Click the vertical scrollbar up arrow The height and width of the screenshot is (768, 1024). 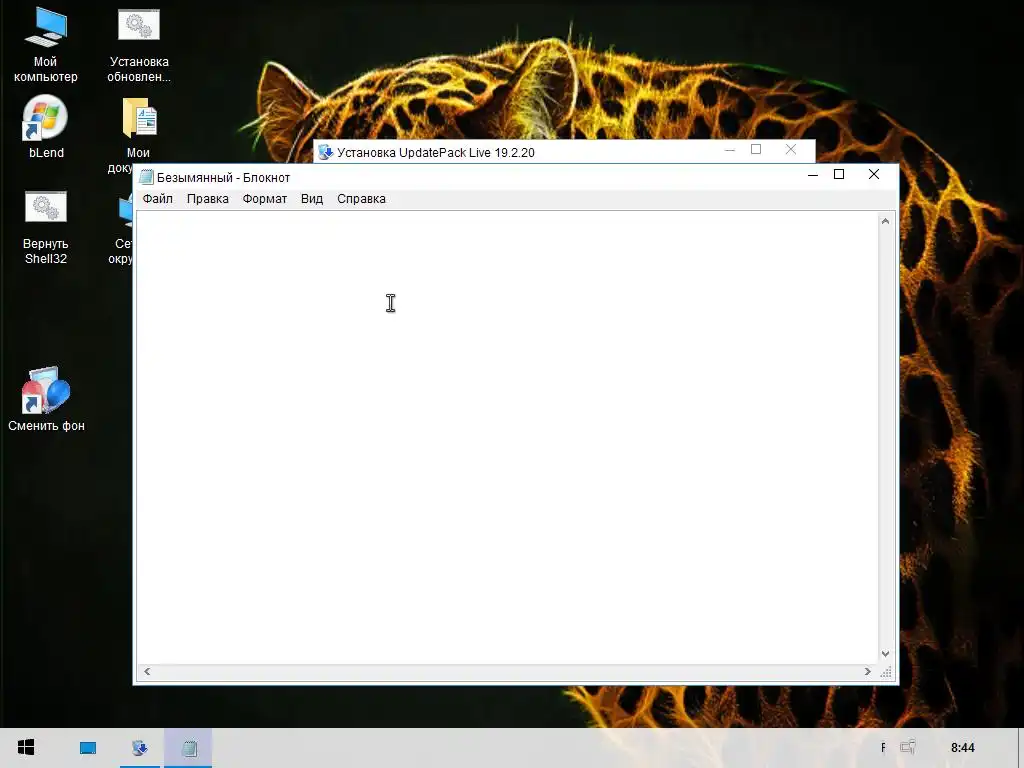pos(885,221)
